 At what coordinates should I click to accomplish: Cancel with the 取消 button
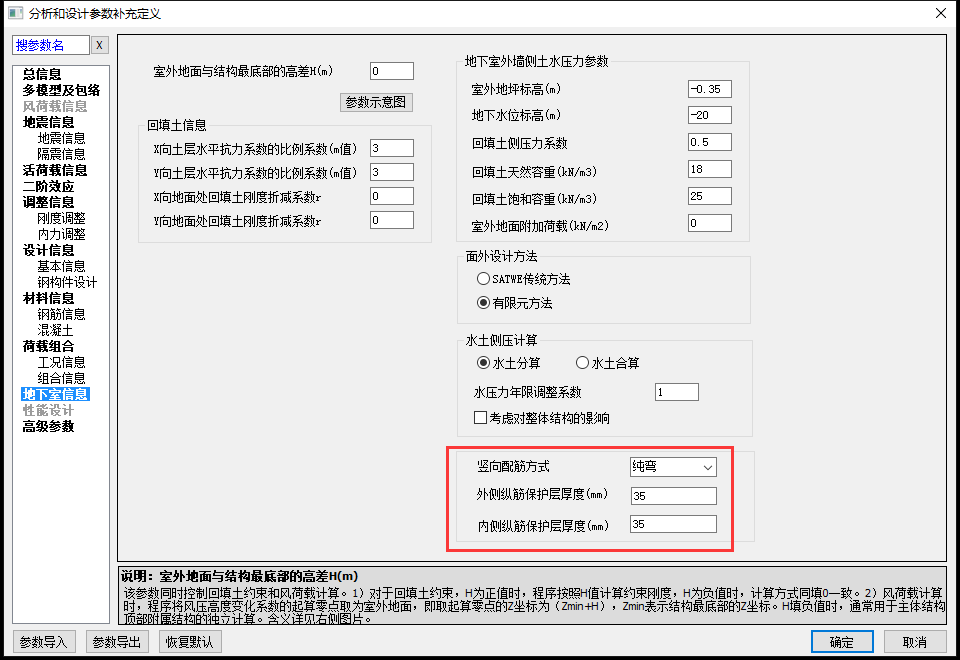[x=915, y=642]
